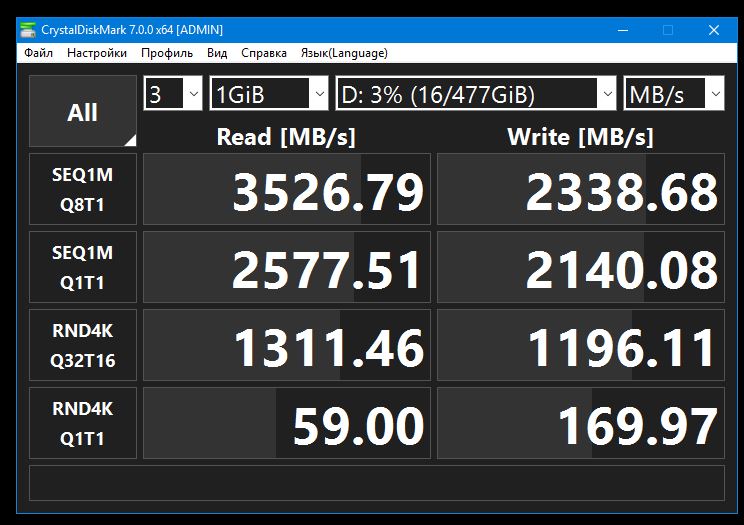This screenshot has height=525, width=744.
Task: Click the 2577.51 read result
Action: point(287,267)
